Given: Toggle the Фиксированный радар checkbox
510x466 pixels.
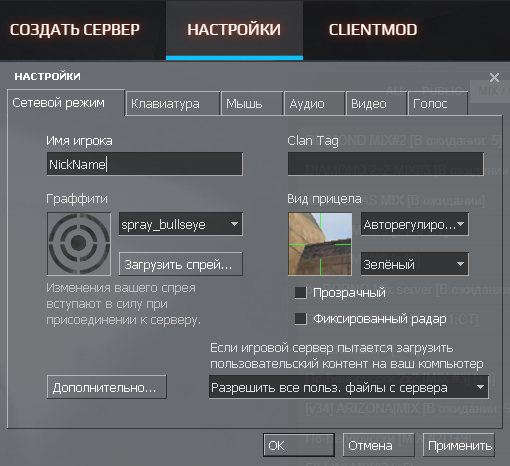Looking at the screenshot, I should tap(301, 319).
